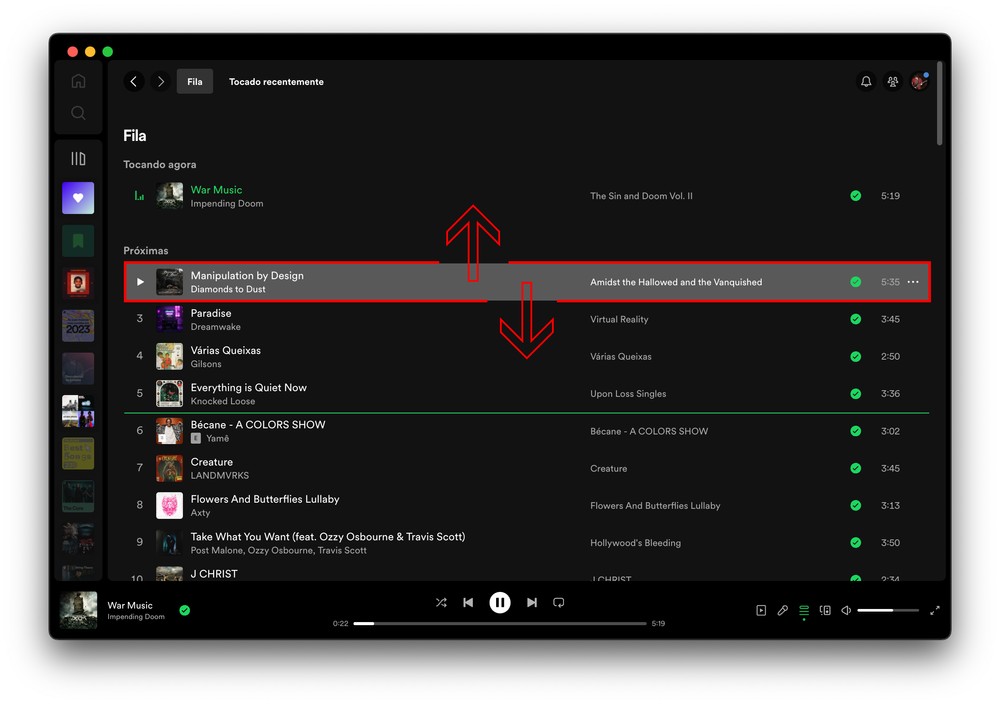1000x704 pixels.
Task: Open the notifications bell
Action: click(866, 82)
